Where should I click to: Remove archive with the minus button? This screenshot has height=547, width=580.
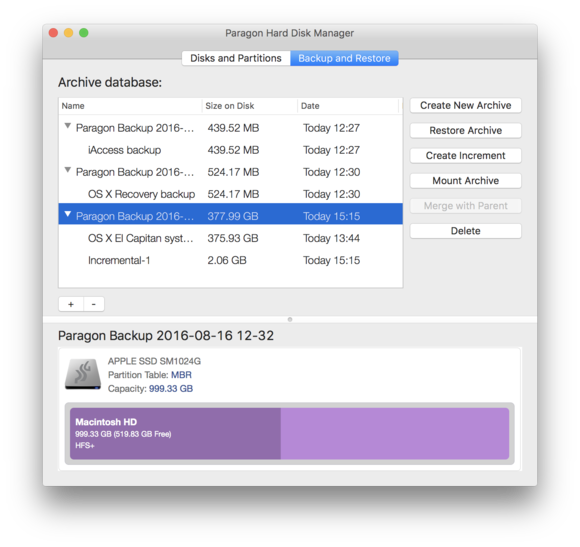[x=94, y=304]
